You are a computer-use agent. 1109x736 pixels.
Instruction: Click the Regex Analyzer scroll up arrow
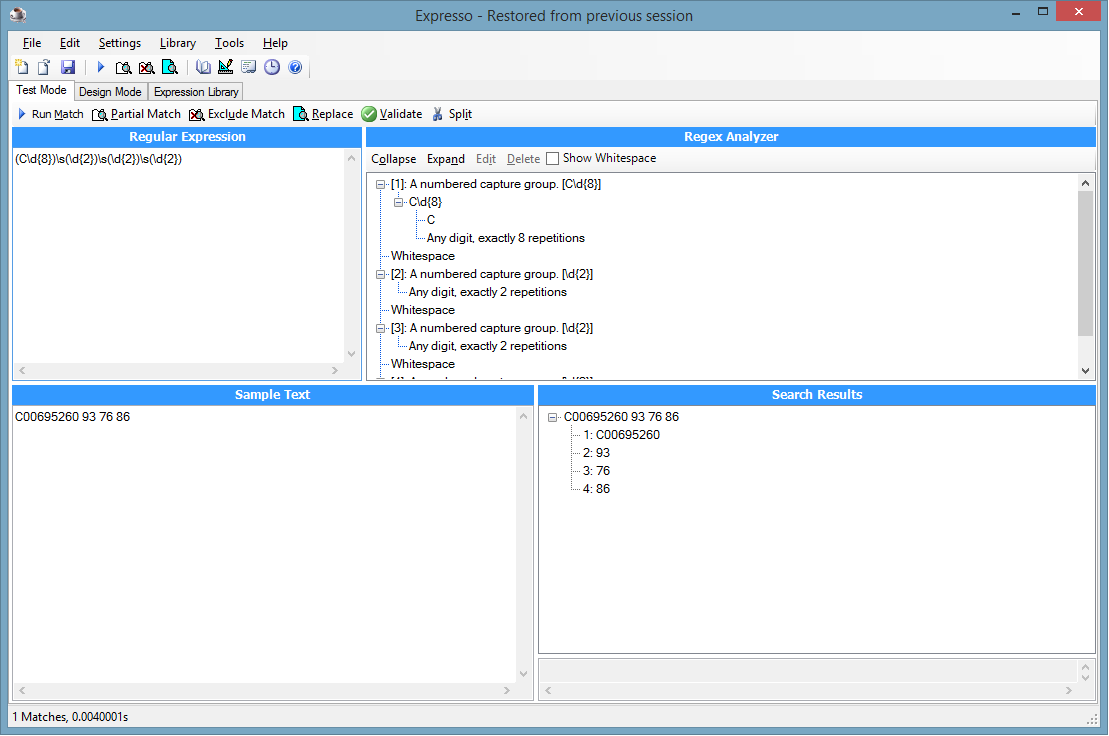tap(1085, 183)
